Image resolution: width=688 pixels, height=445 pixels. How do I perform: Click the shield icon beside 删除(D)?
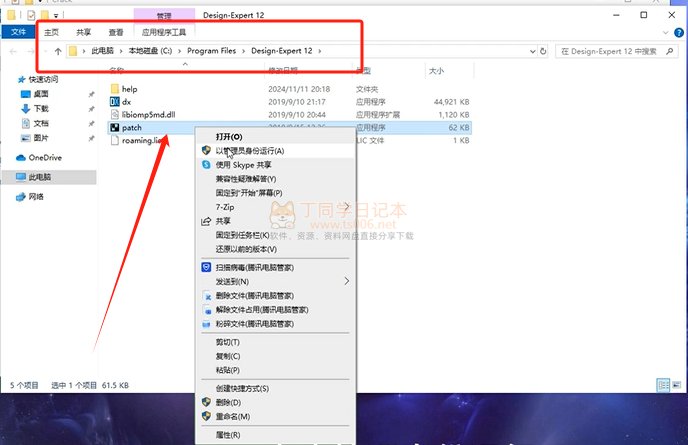click(206, 402)
